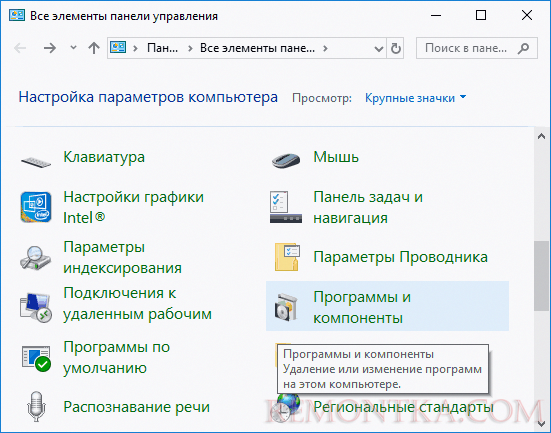Close the Control Panel window

(527, 15)
